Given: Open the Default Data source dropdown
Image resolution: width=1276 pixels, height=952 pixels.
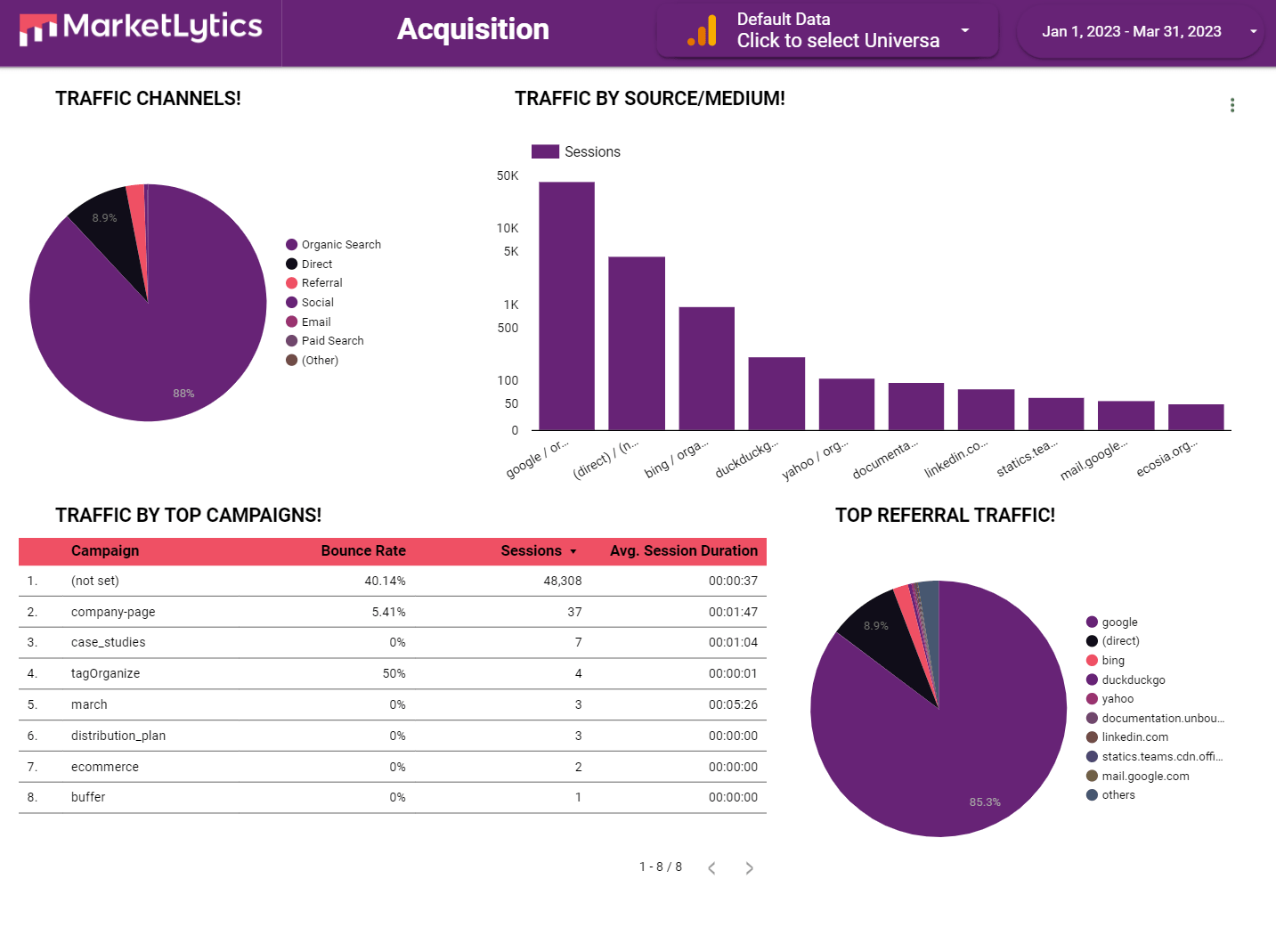Looking at the screenshot, I should pyautogui.click(x=964, y=30).
